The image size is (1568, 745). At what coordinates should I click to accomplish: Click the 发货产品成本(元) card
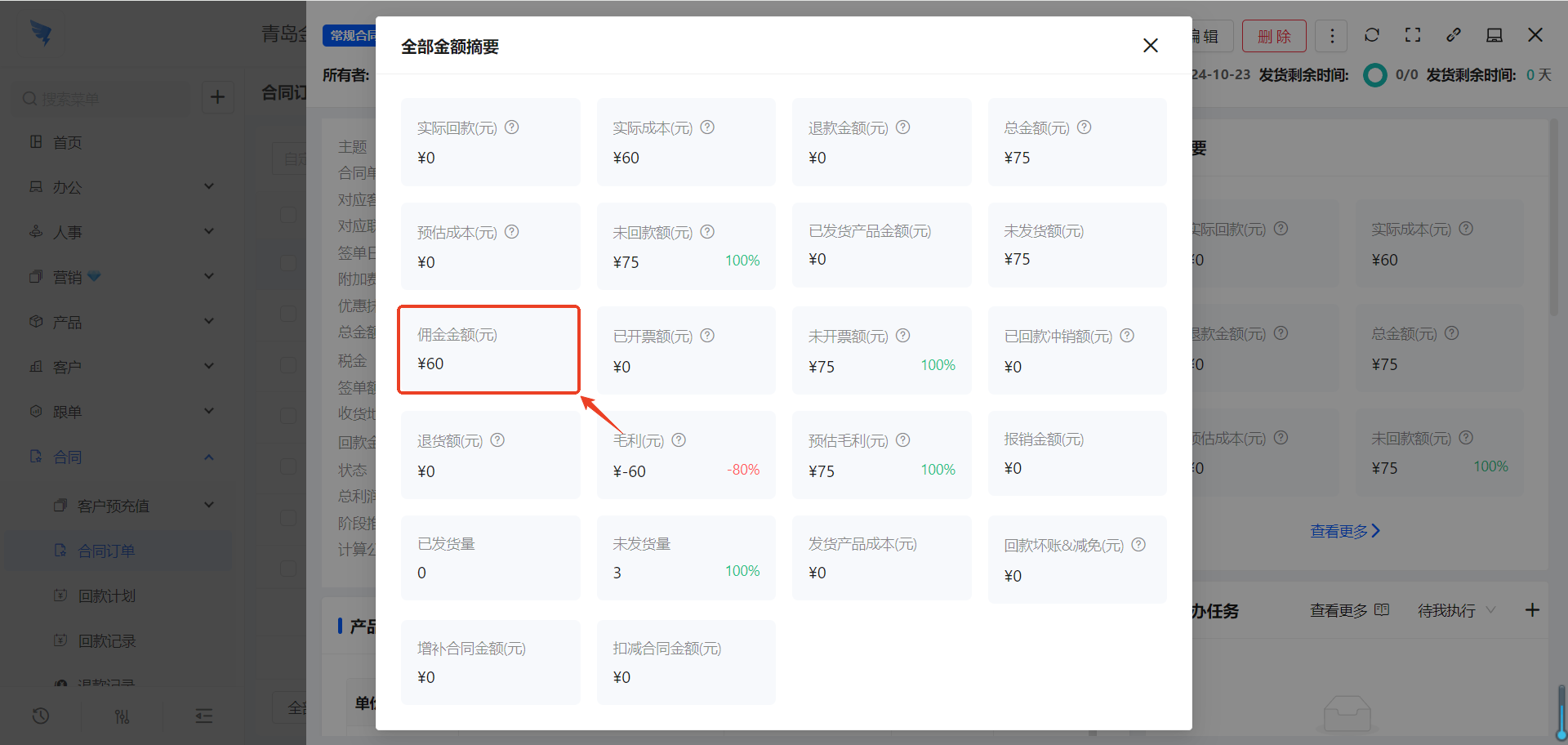(x=881, y=558)
